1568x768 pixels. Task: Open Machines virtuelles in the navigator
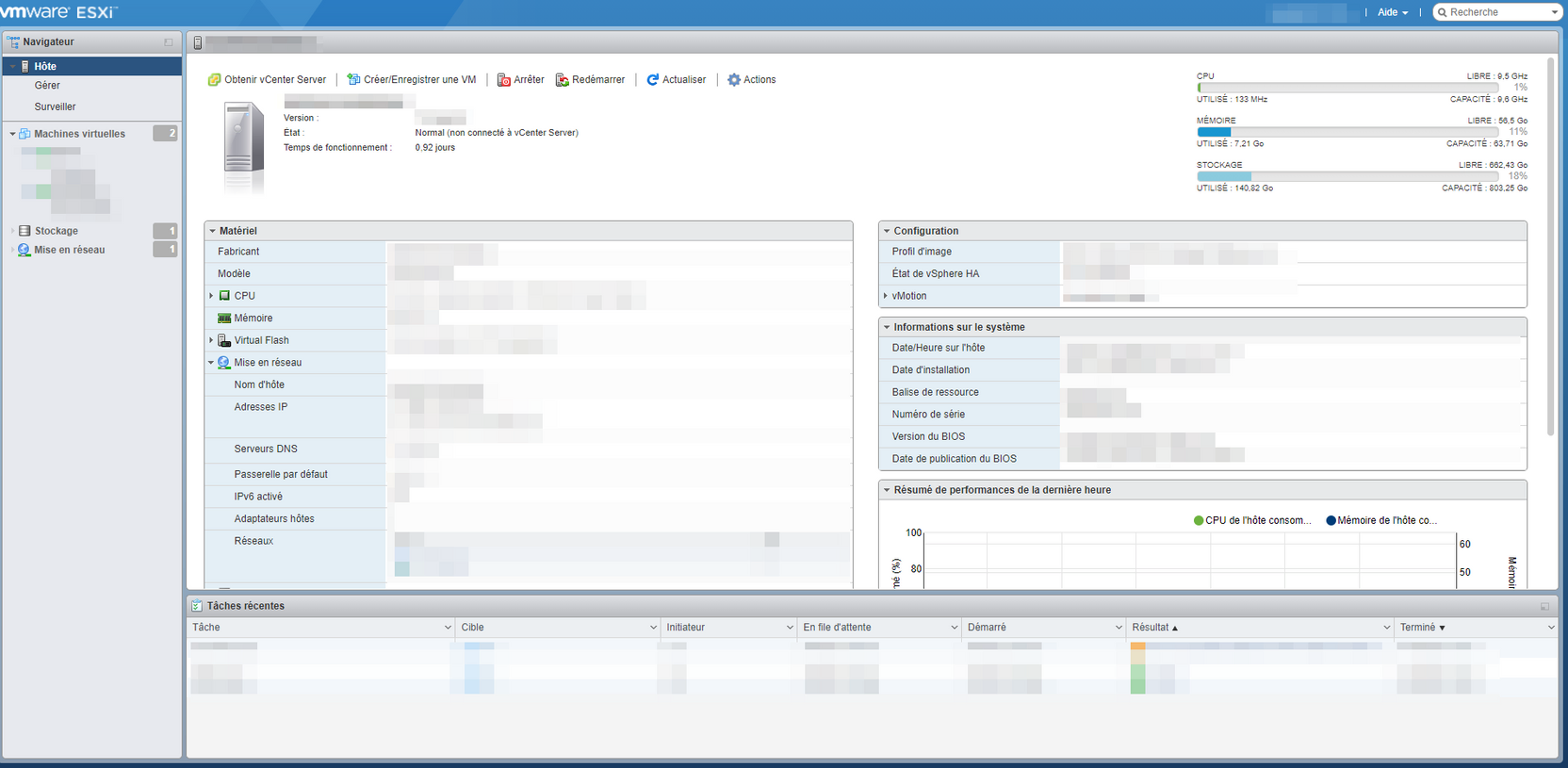[79, 134]
